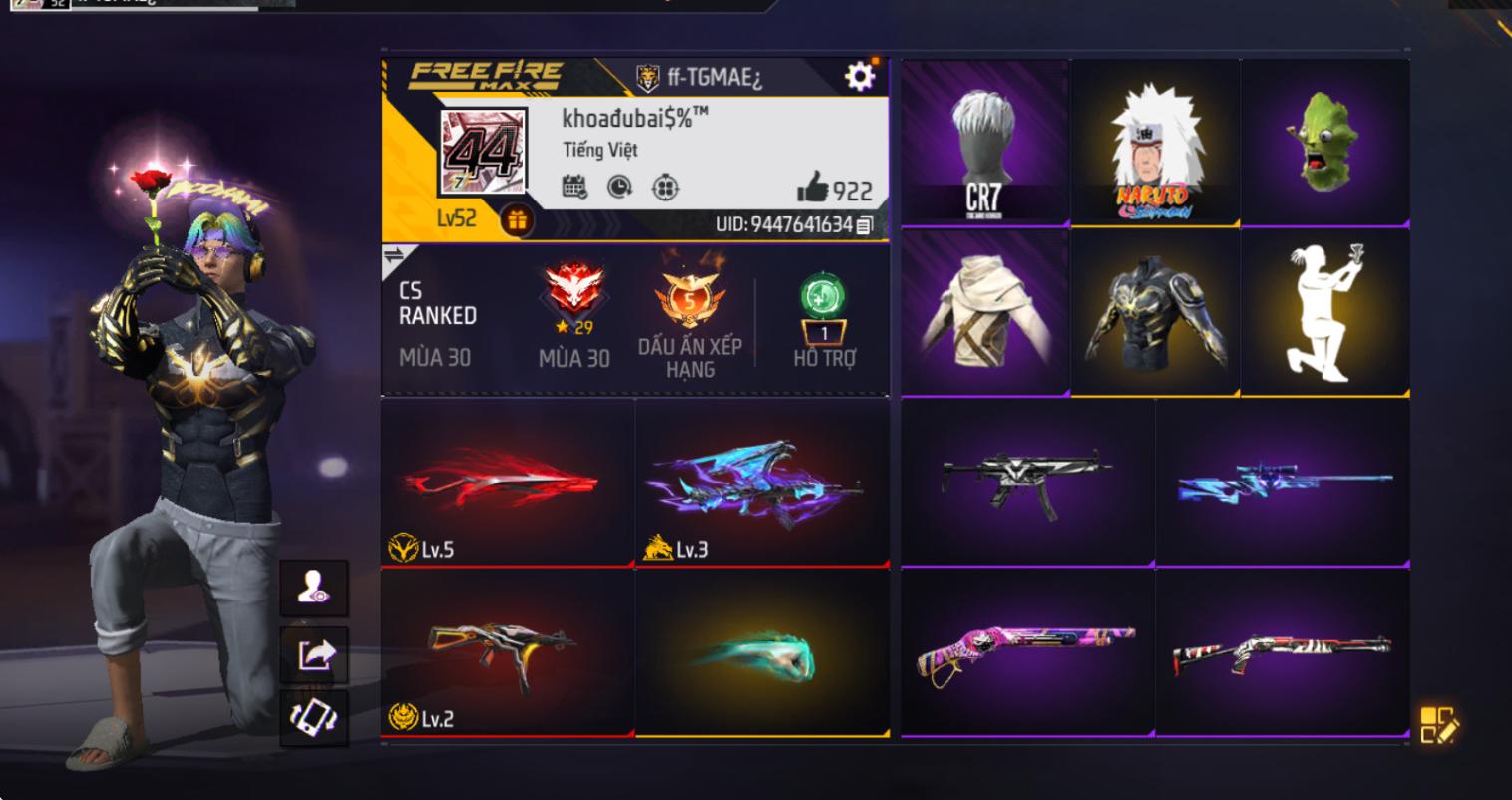Select the Naruto Jiraiya avatar item
1512x800 pixels.
point(1155,143)
